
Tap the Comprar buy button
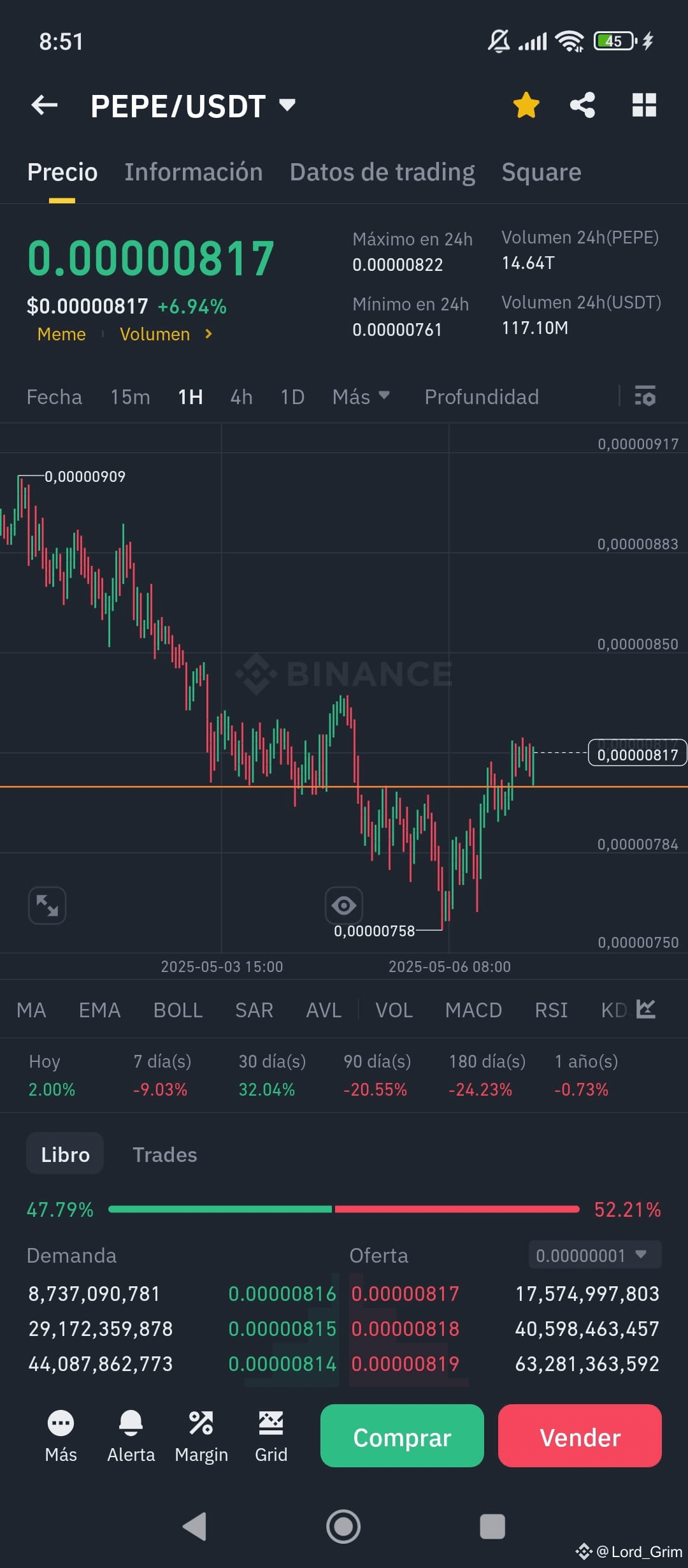(402, 1435)
